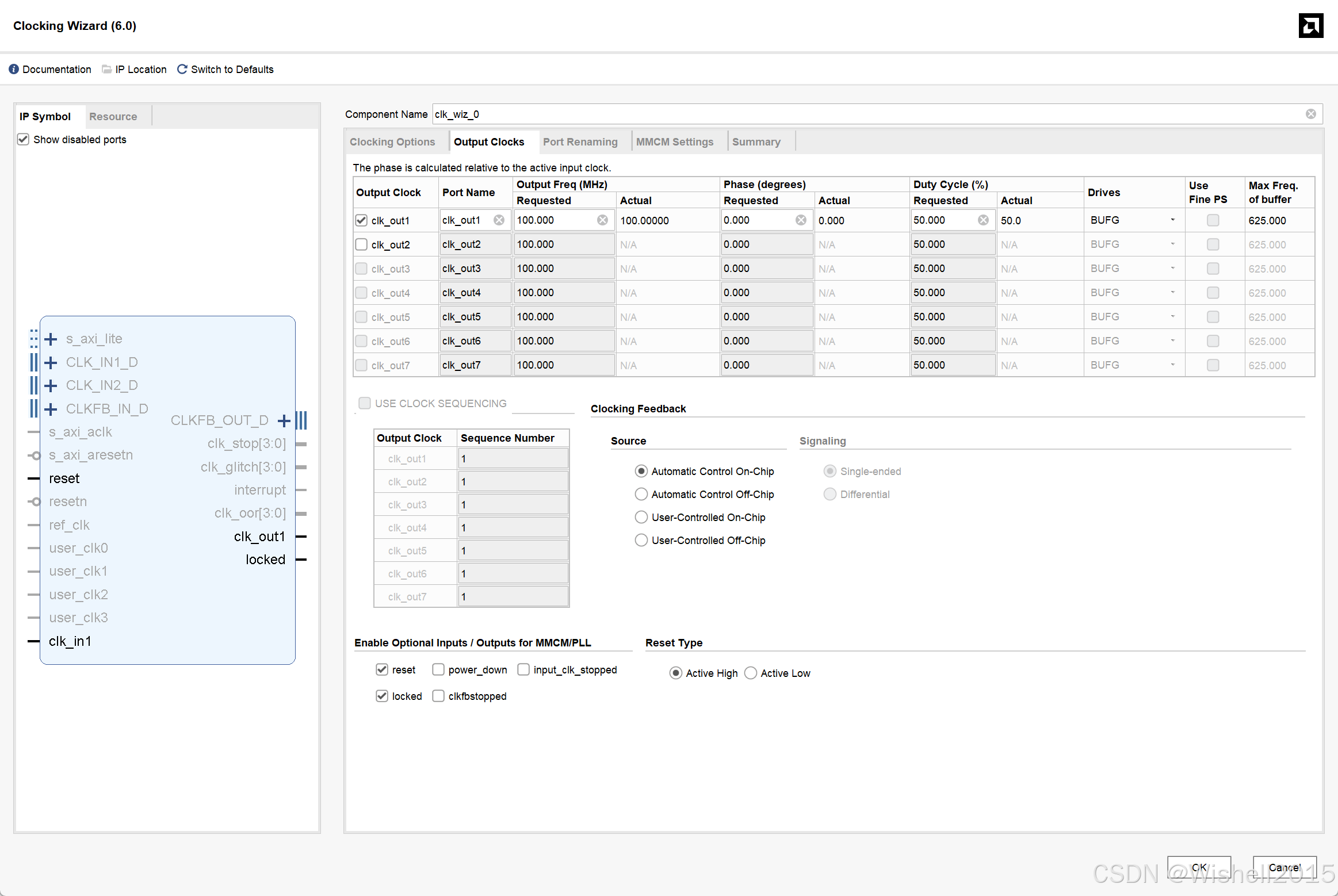Expand the CLKFB_OUT_D port plus icon
This screenshot has width=1338, height=896.
284,420
